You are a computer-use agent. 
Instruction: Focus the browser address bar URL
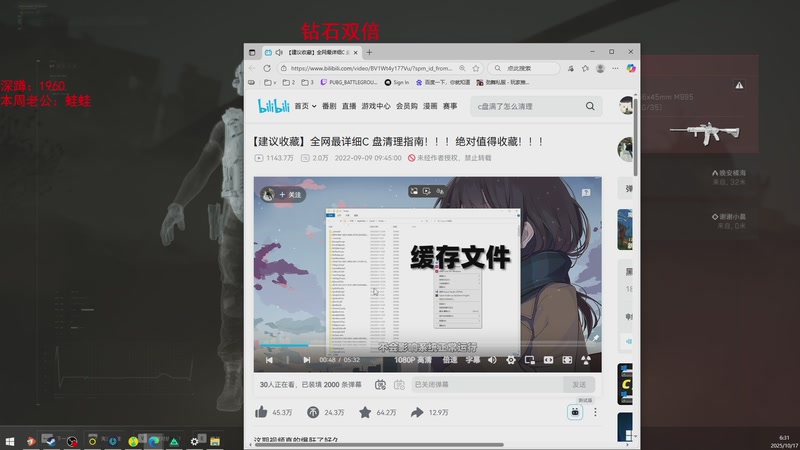[371, 68]
